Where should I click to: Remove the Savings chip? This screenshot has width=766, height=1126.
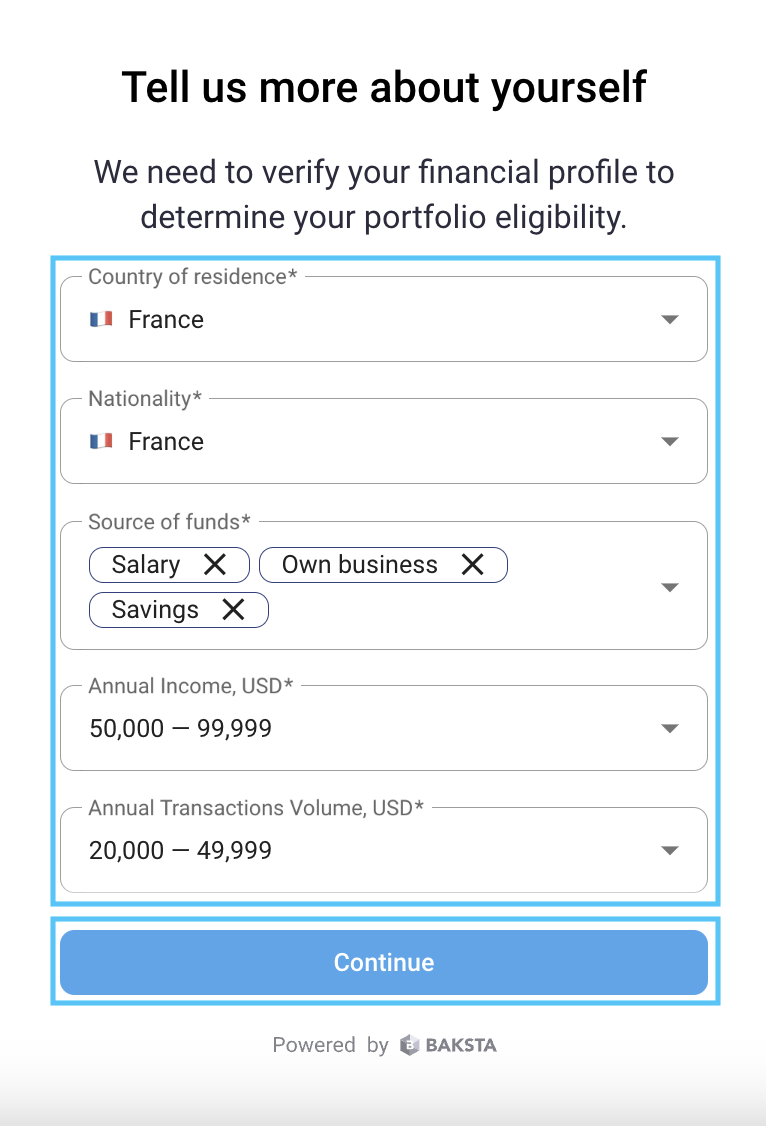(233, 610)
